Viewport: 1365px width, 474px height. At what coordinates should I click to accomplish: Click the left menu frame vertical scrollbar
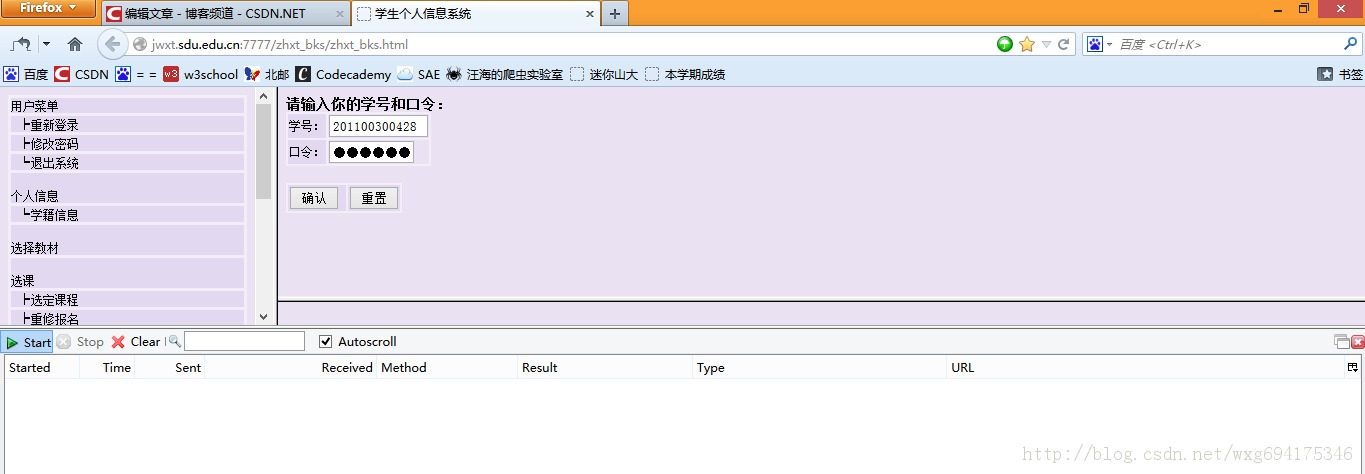264,150
